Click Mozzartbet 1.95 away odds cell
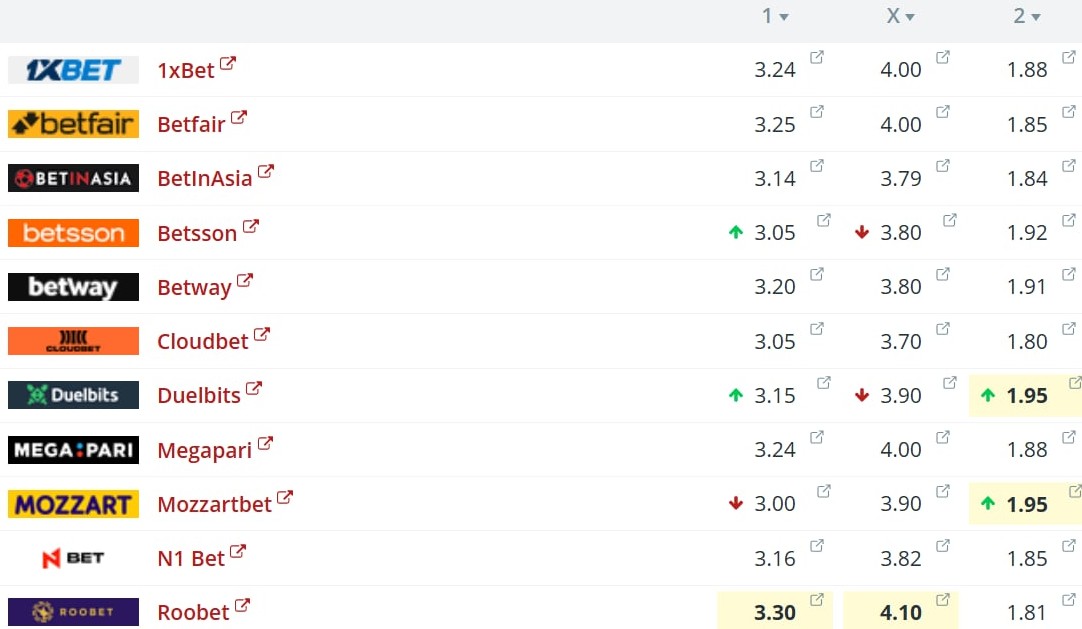 click(x=1026, y=504)
